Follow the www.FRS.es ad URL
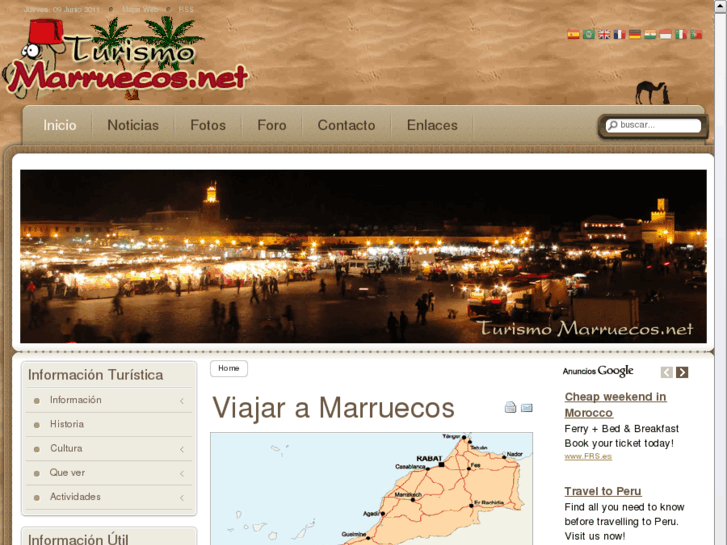 [x=588, y=456]
